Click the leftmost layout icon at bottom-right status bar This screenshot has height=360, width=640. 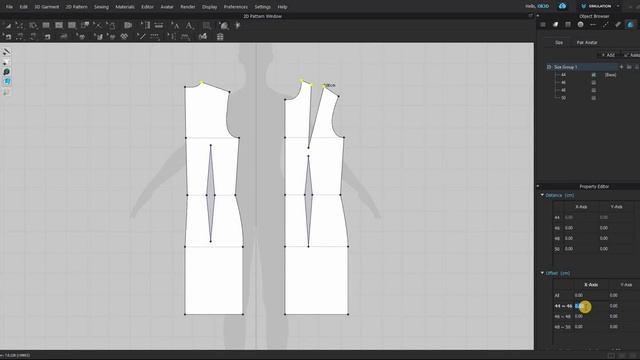tap(611, 356)
